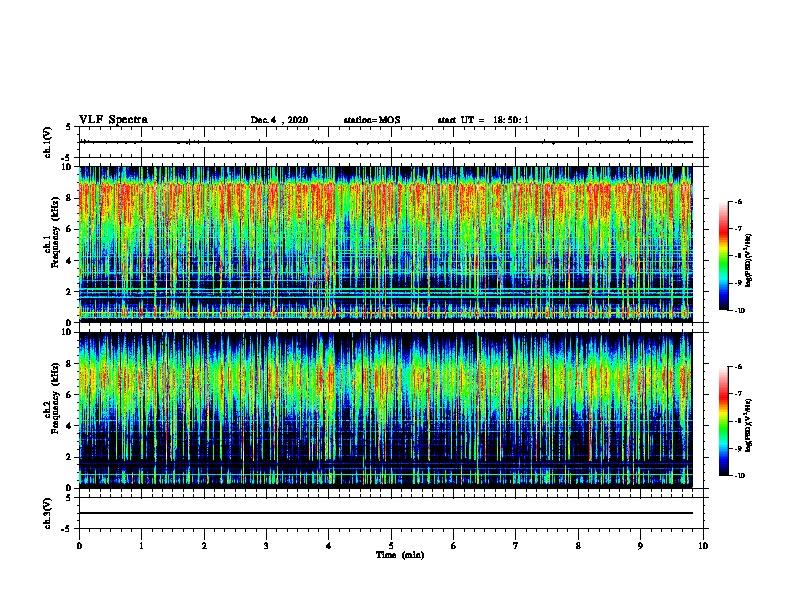Click the 2 kHz tick label on ch.2 axis

coord(70,457)
